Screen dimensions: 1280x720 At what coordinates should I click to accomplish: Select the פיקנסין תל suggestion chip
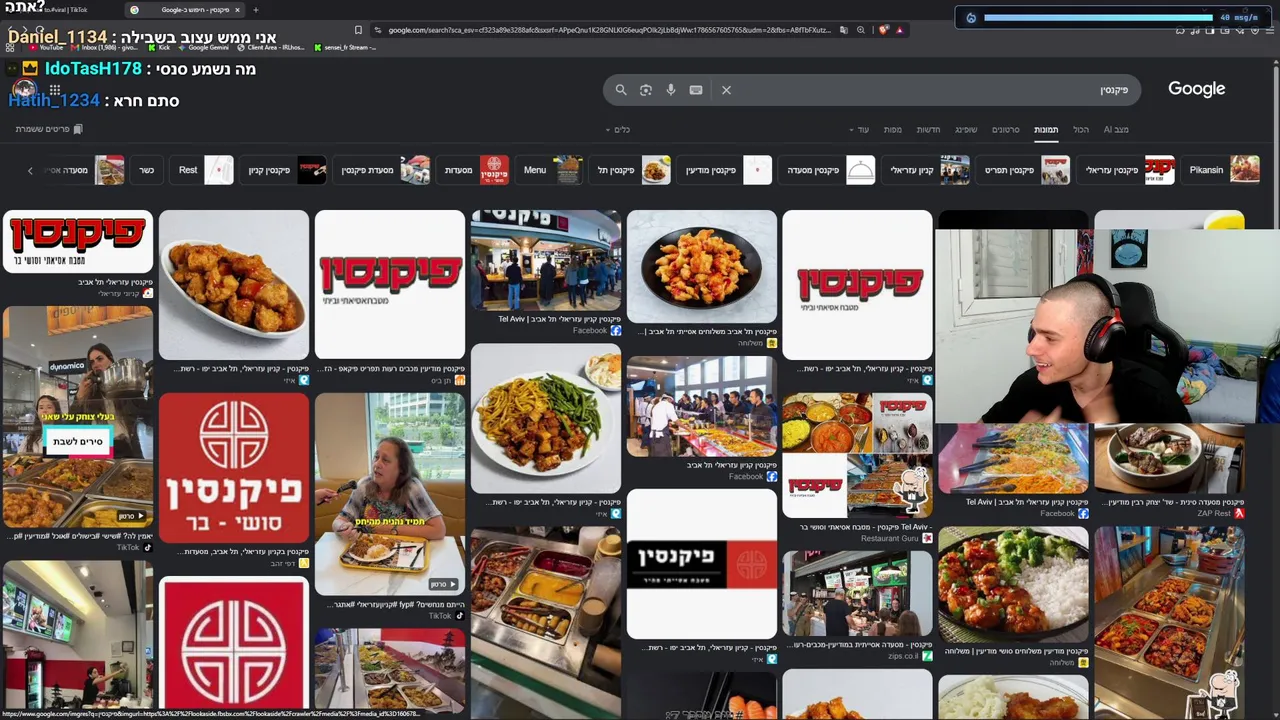[x=629, y=170]
